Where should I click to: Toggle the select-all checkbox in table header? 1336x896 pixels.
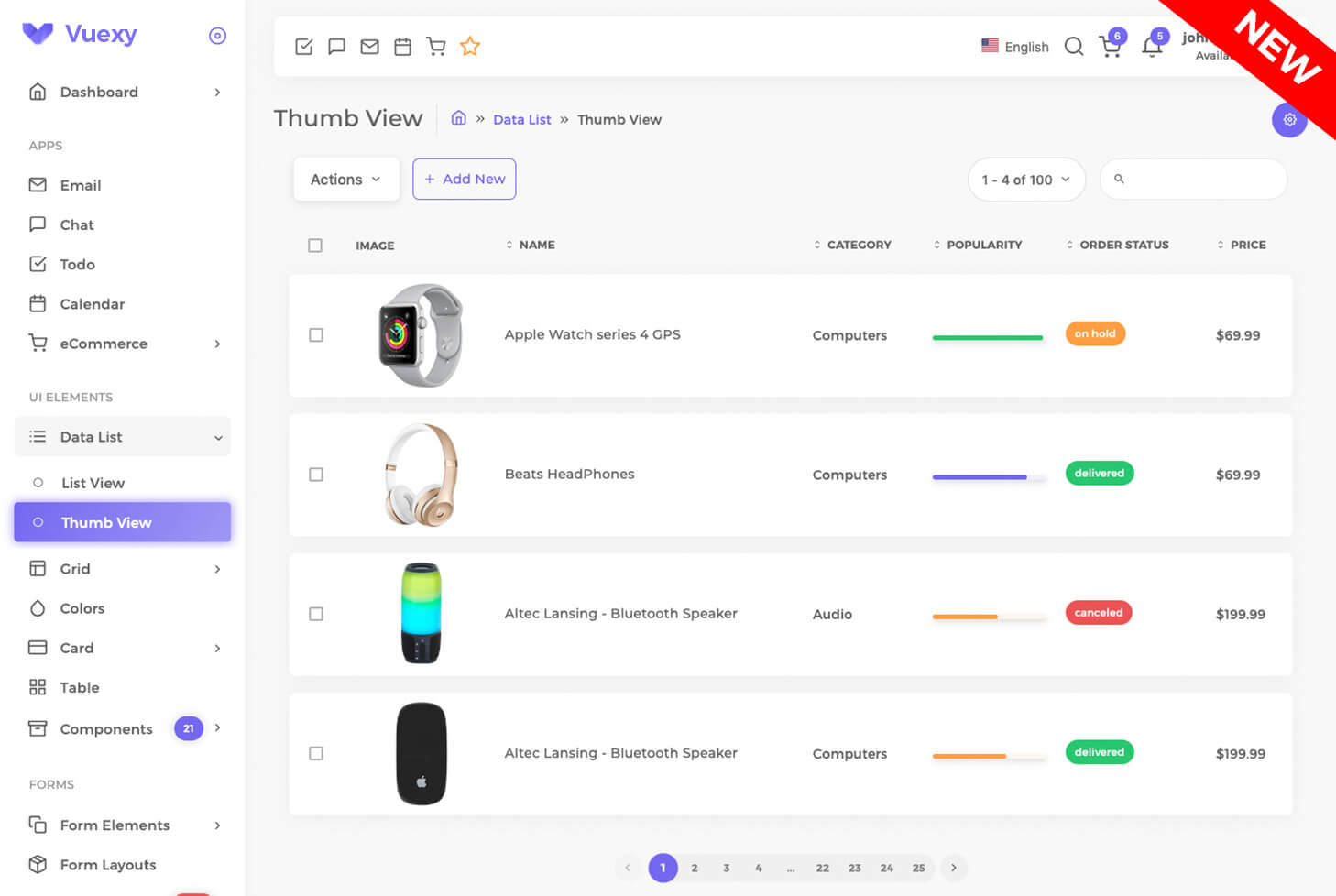pyautogui.click(x=315, y=246)
